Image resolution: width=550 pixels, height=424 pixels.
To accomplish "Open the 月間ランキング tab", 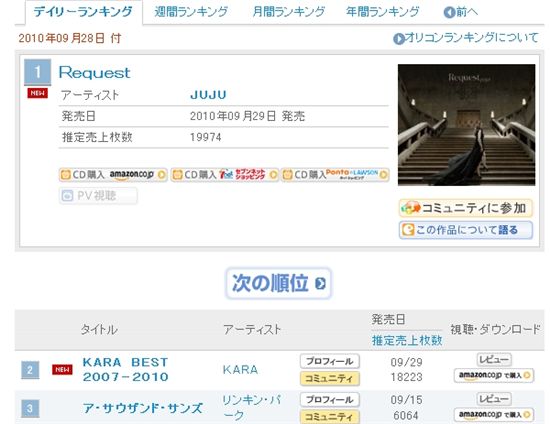I will pyautogui.click(x=289, y=12).
